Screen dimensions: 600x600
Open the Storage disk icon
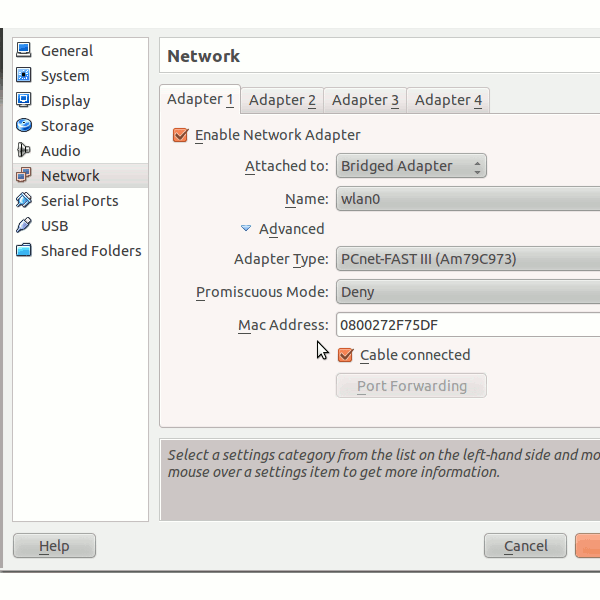tap(23, 126)
